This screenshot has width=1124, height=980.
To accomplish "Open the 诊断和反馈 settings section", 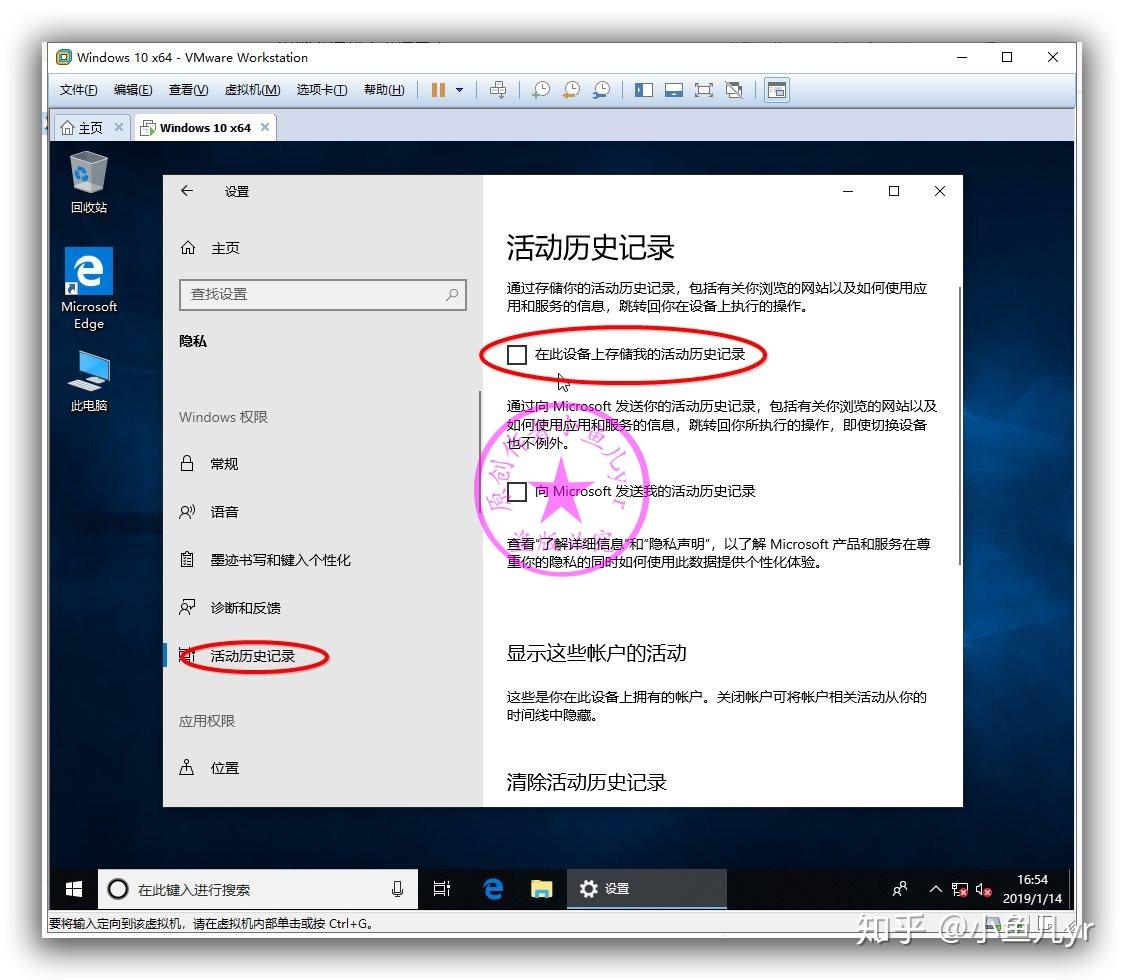I will click(244, 608).
